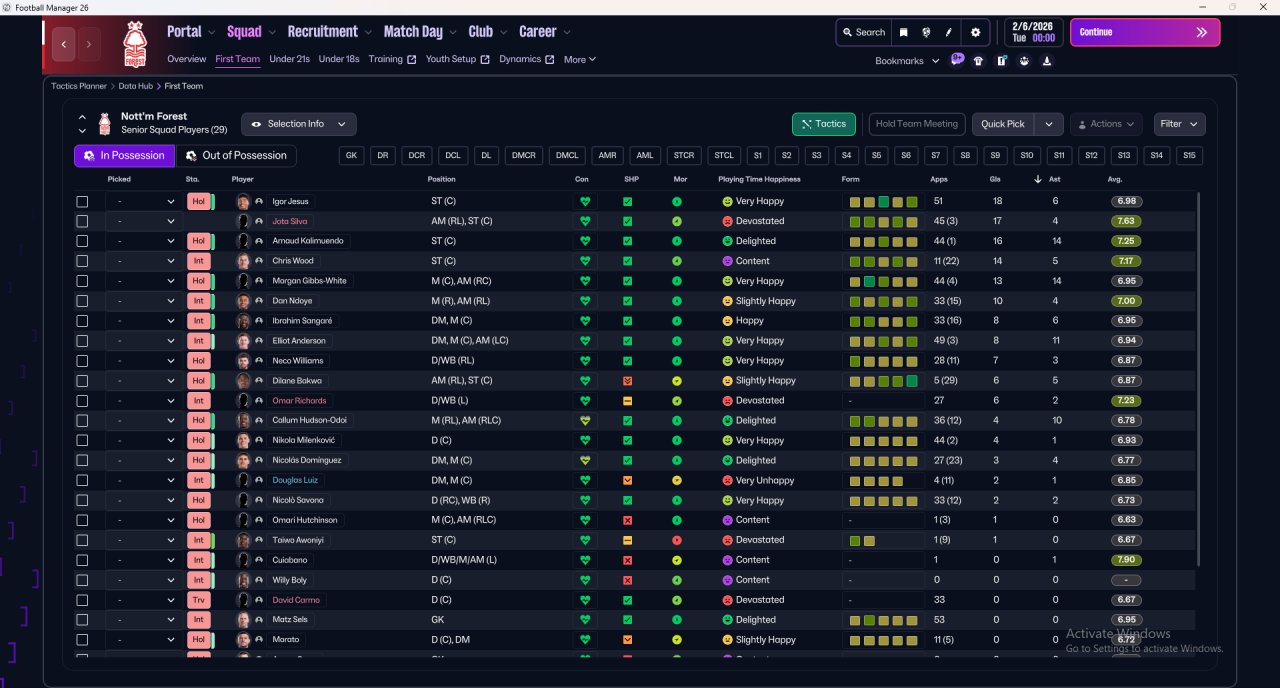Click the pencil edit icon in top bar
This screenshot has width=1280, height=688.
click(x=949, y=32)
